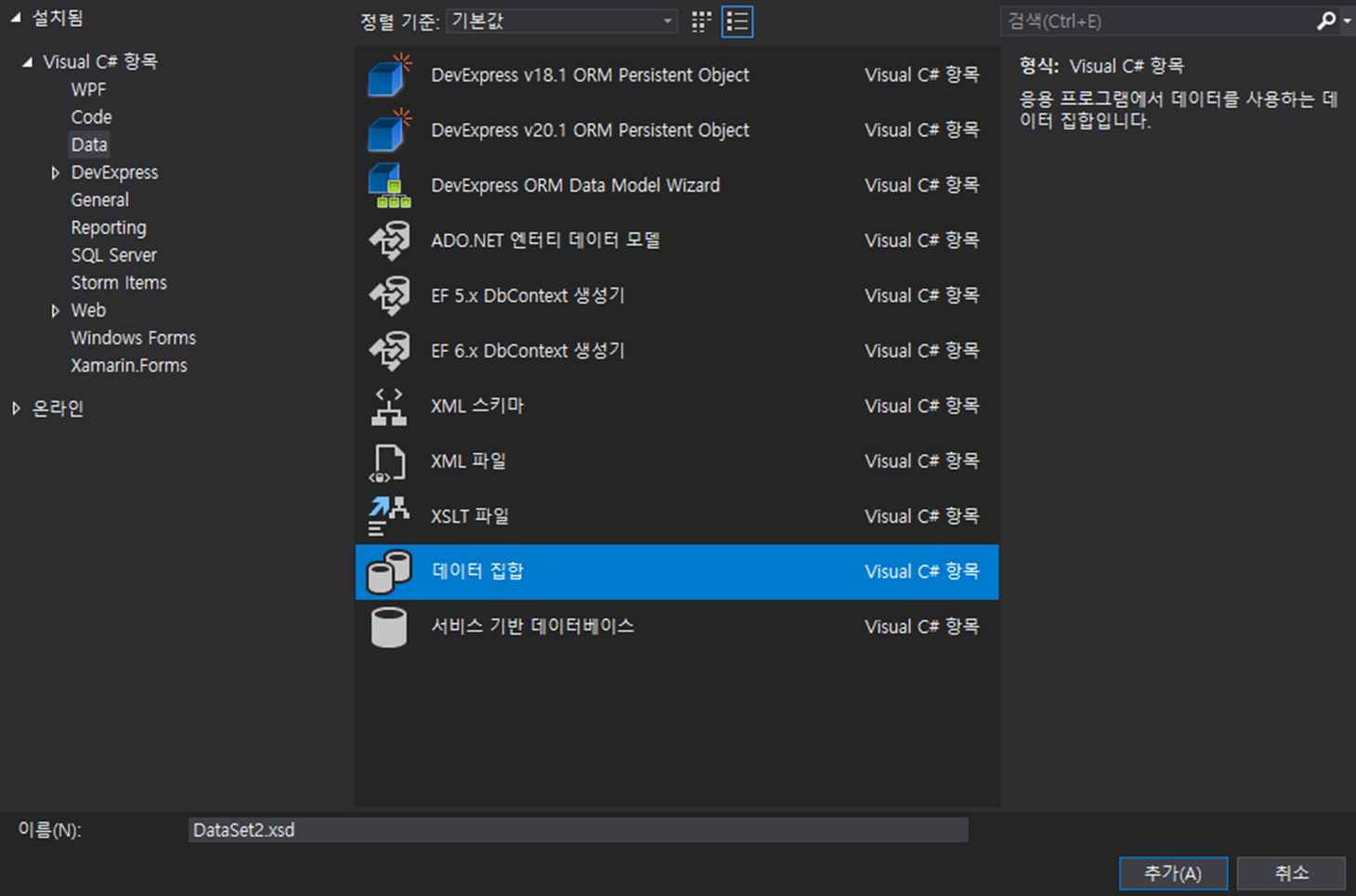Select ADO.NET 엔터티 데이터 모델 text
1356x896 pixels.
pyautogui.click(x=545, y=240)
